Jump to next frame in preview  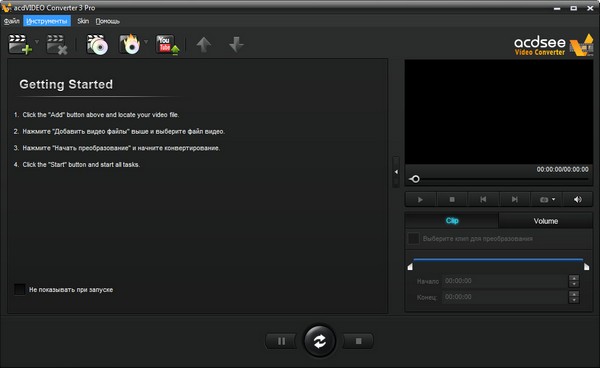(x=515, y=199)
